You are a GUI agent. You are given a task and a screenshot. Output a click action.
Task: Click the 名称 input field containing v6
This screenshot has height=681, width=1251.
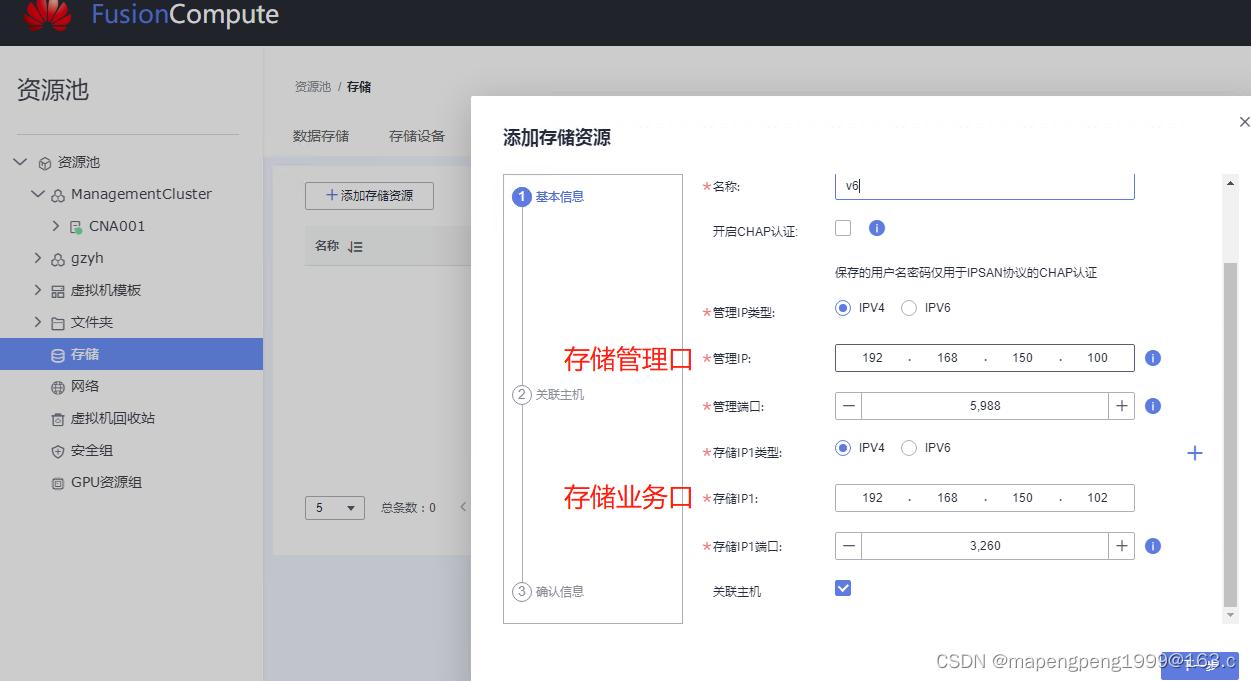pos(985,186)
